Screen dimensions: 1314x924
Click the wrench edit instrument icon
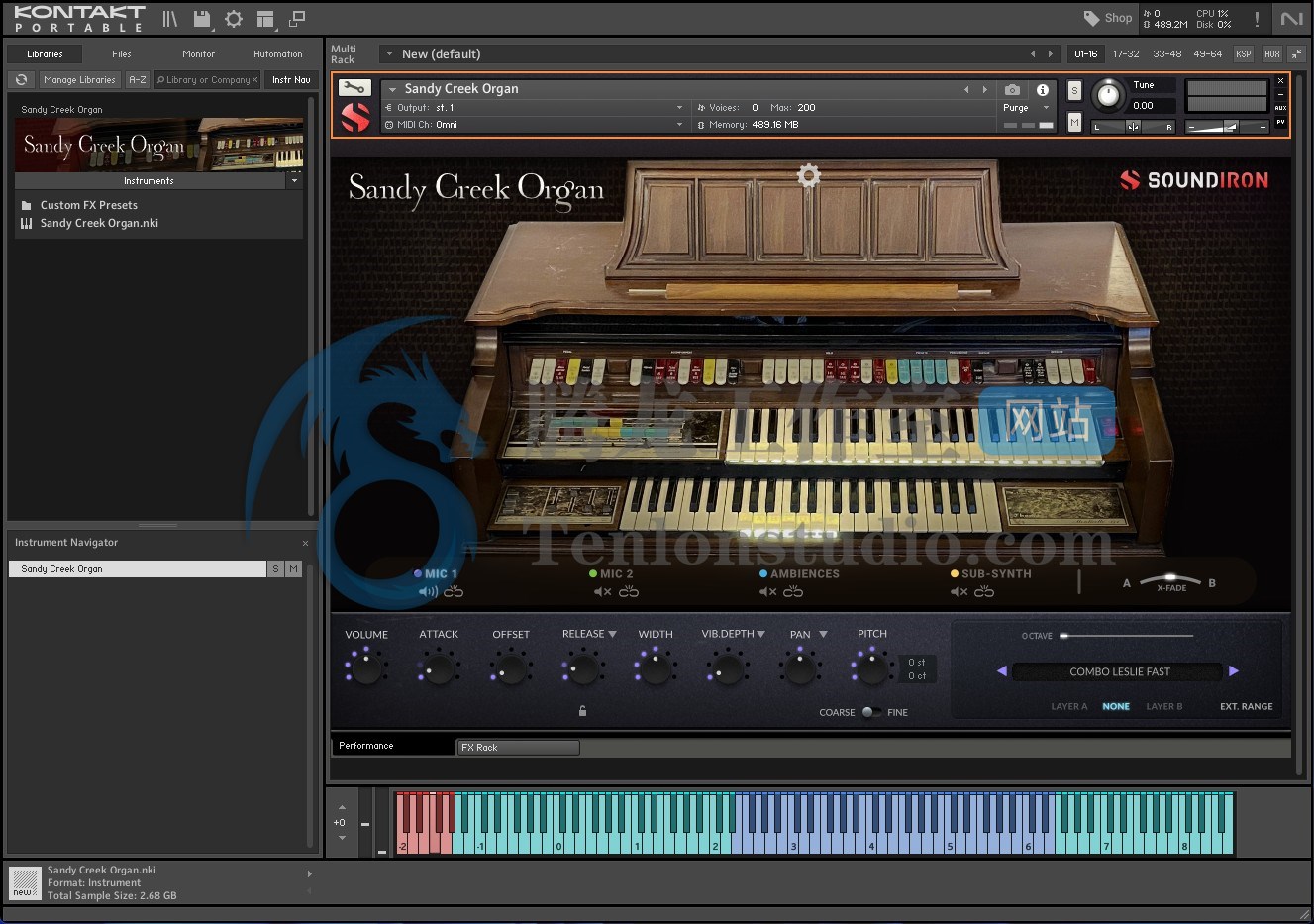(x=354, y=88)
